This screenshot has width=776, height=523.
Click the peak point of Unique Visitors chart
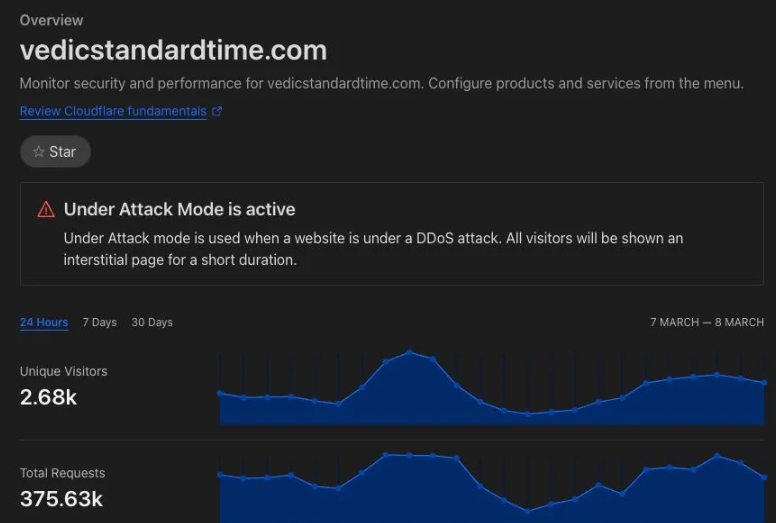tap(409, 352)
